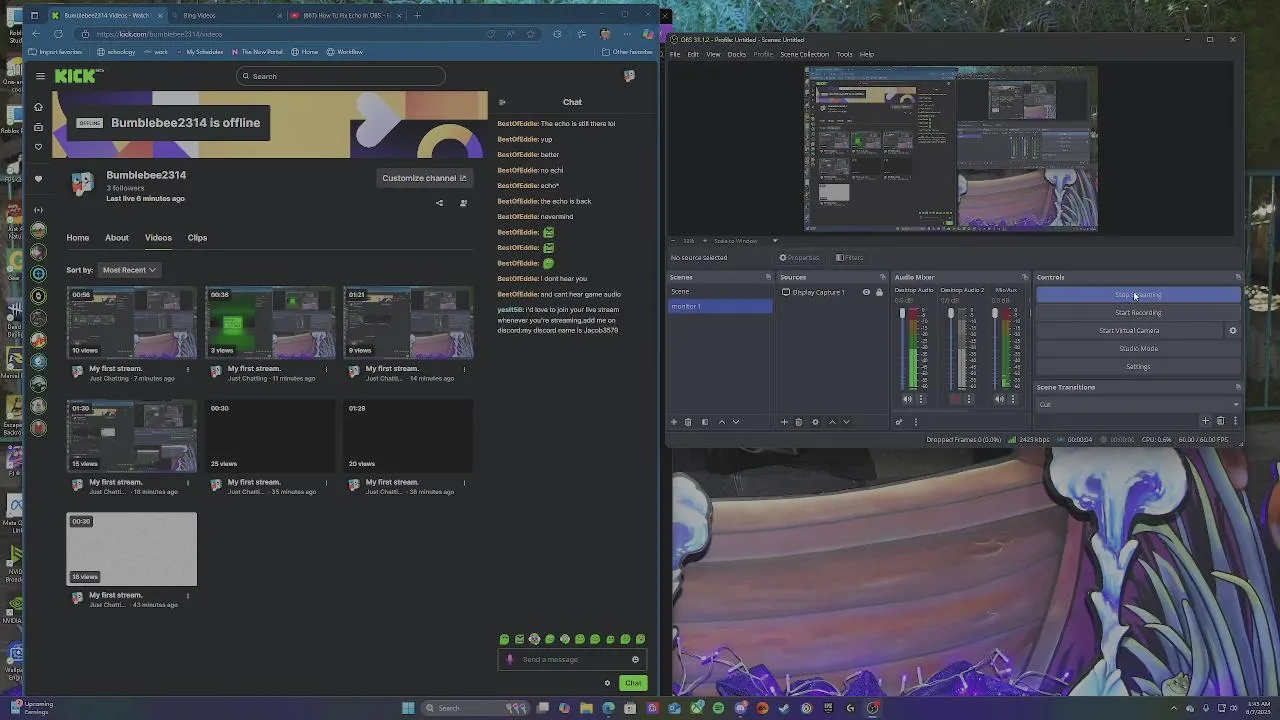This screenshot has width=1280, height=720.
Task: Pop out Scenes dock icon
Action: tap(768, 277)
